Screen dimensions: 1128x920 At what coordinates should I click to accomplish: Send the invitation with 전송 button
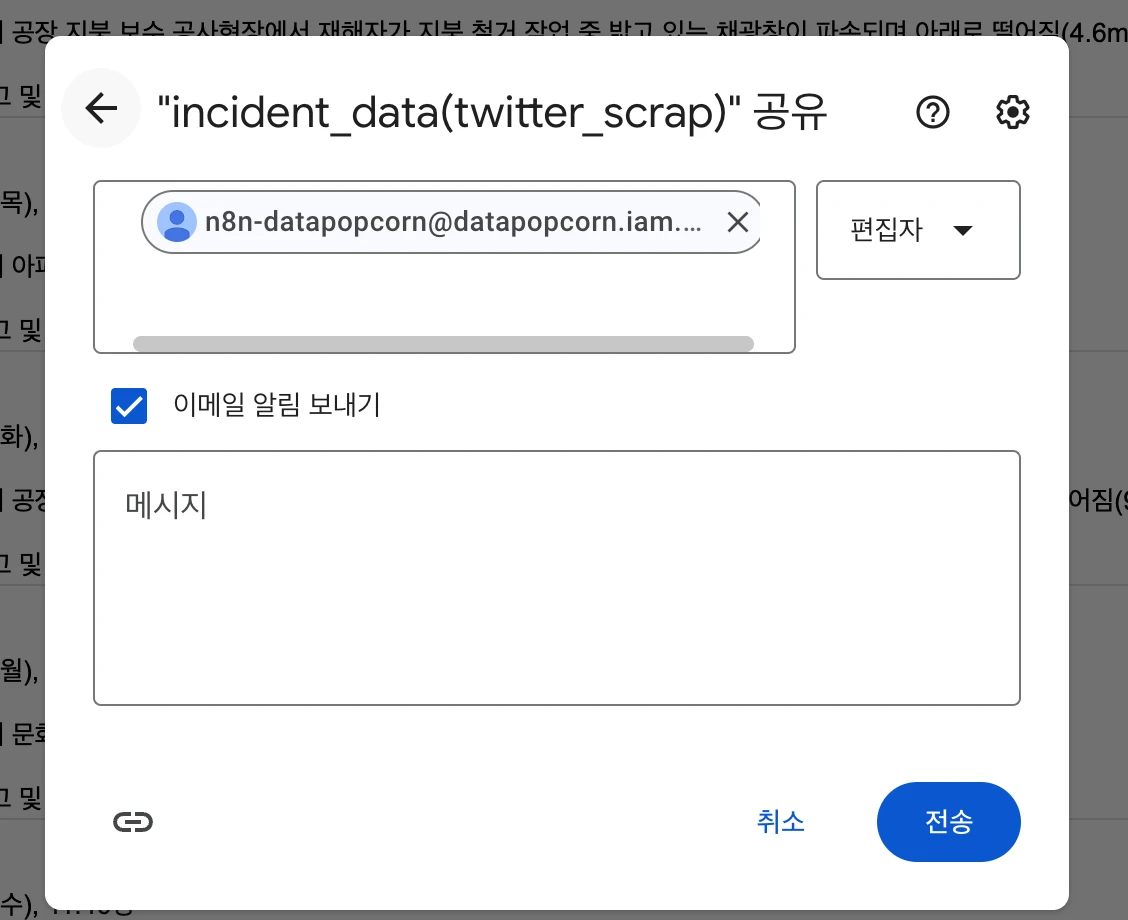point(948,821)
